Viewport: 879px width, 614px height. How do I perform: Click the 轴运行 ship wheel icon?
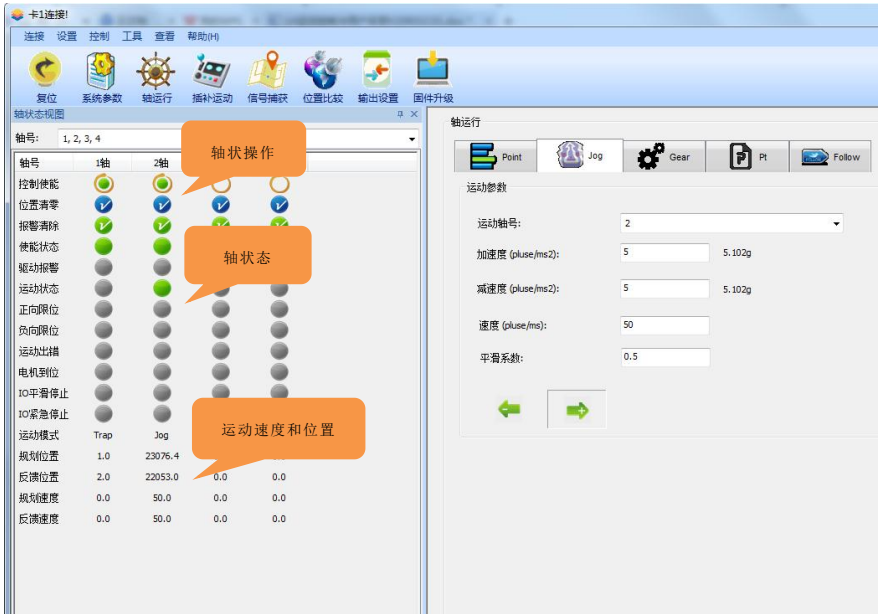pos(156,70)
